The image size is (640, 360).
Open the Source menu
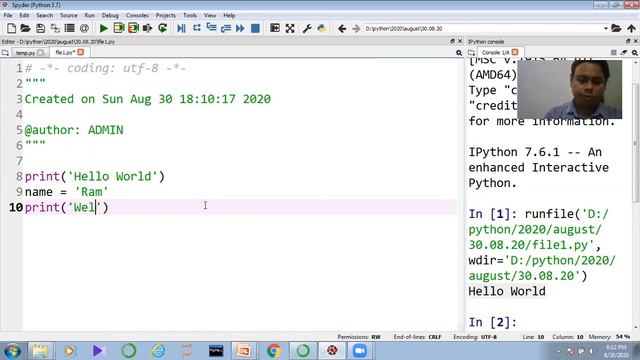(x=69, y=15)
